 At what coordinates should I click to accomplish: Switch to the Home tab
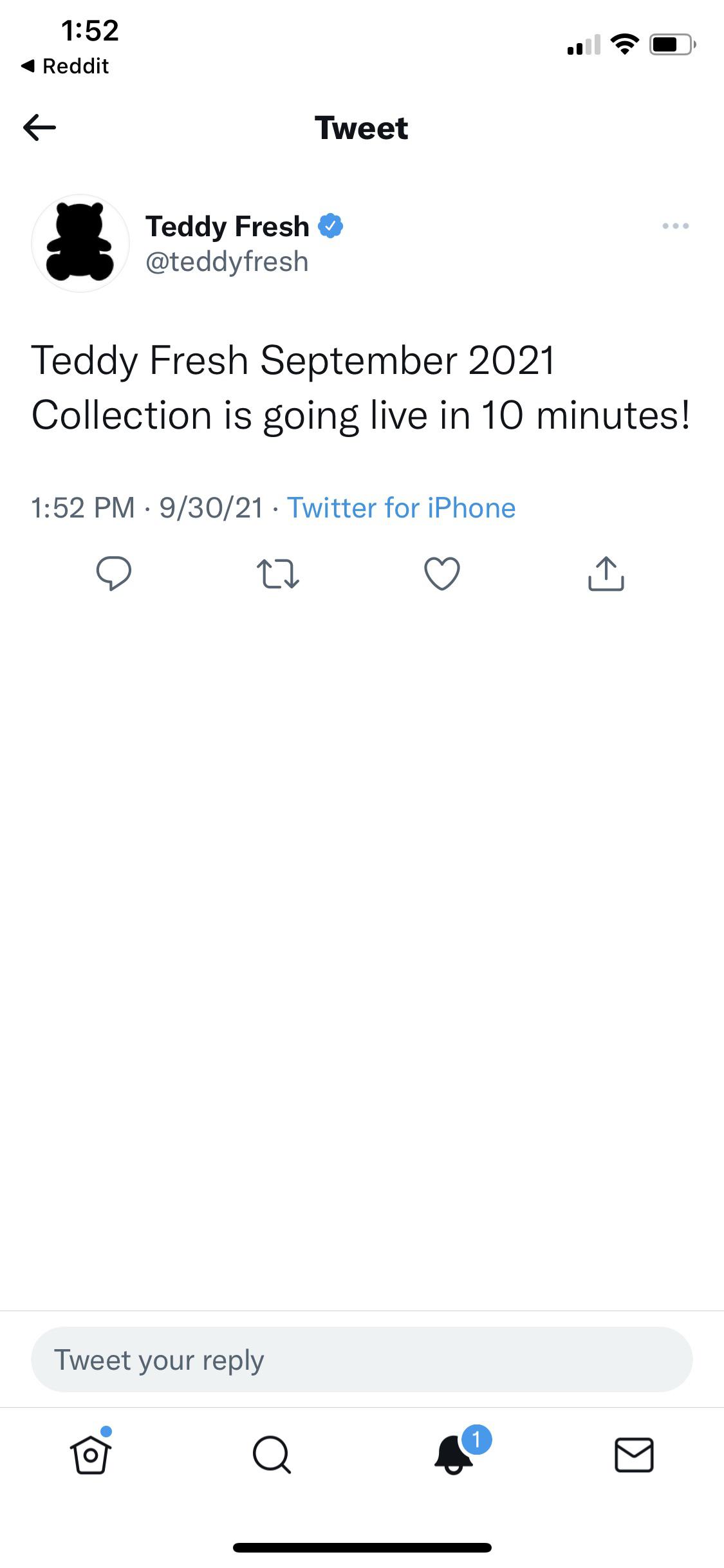pyautogui.click(x=91, y=1455)
